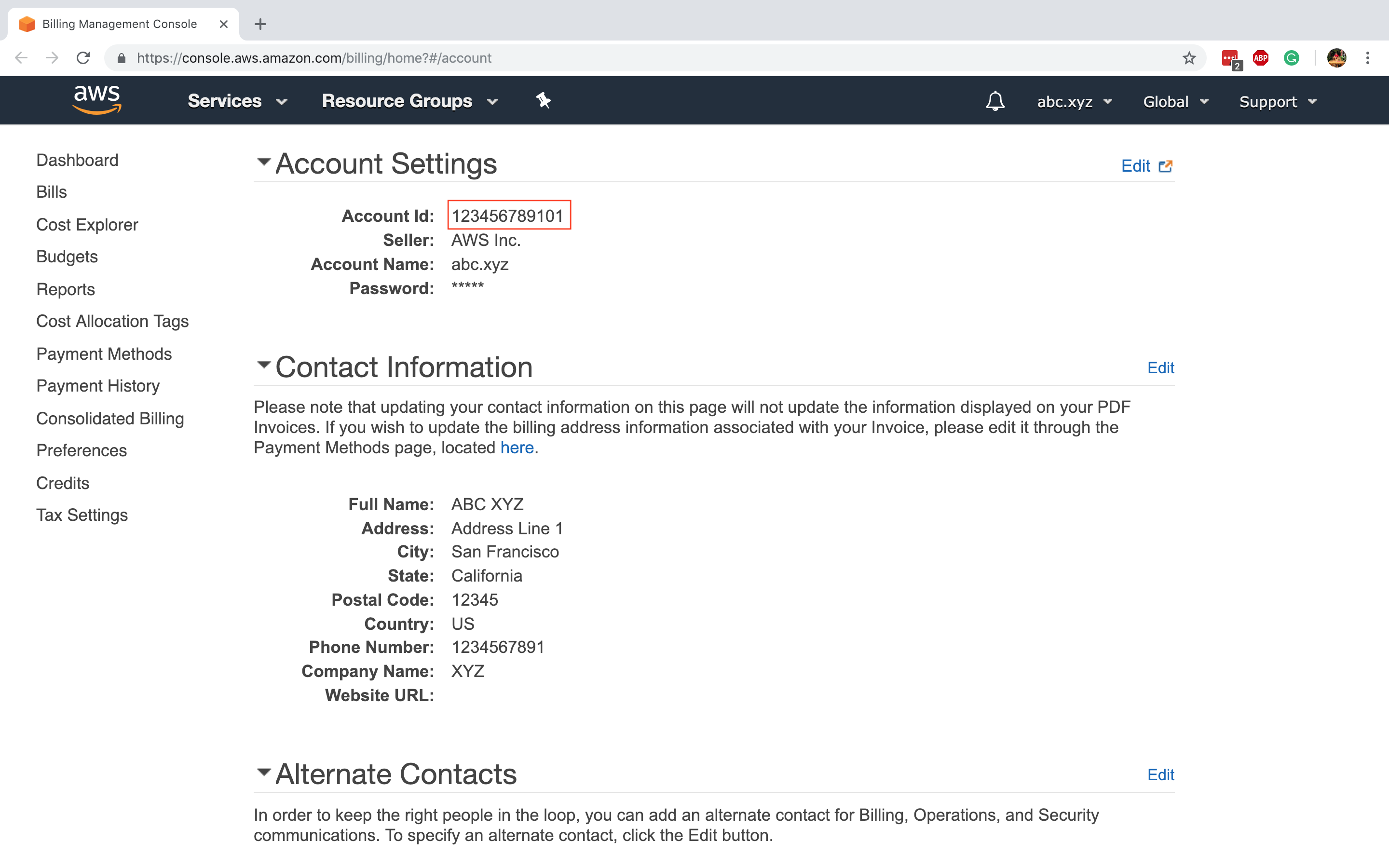Expand Account Settings section

(x=262, y=163)
